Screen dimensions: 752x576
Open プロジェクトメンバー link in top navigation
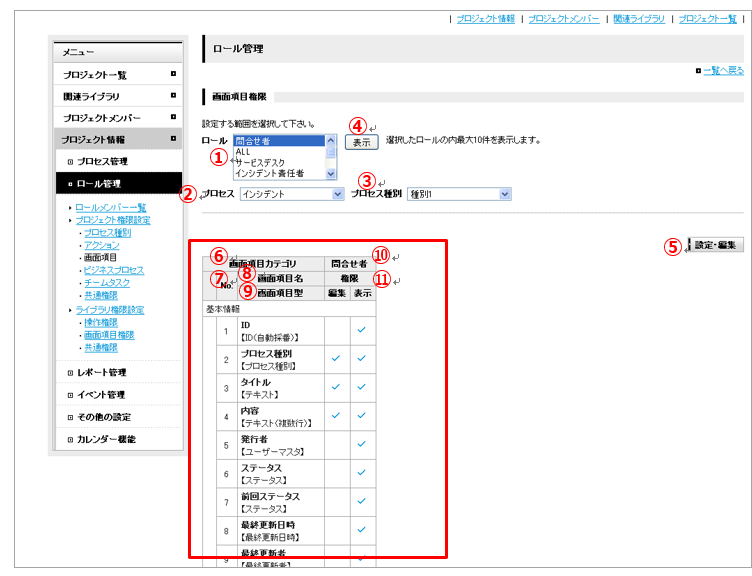[x=564, y=19]
